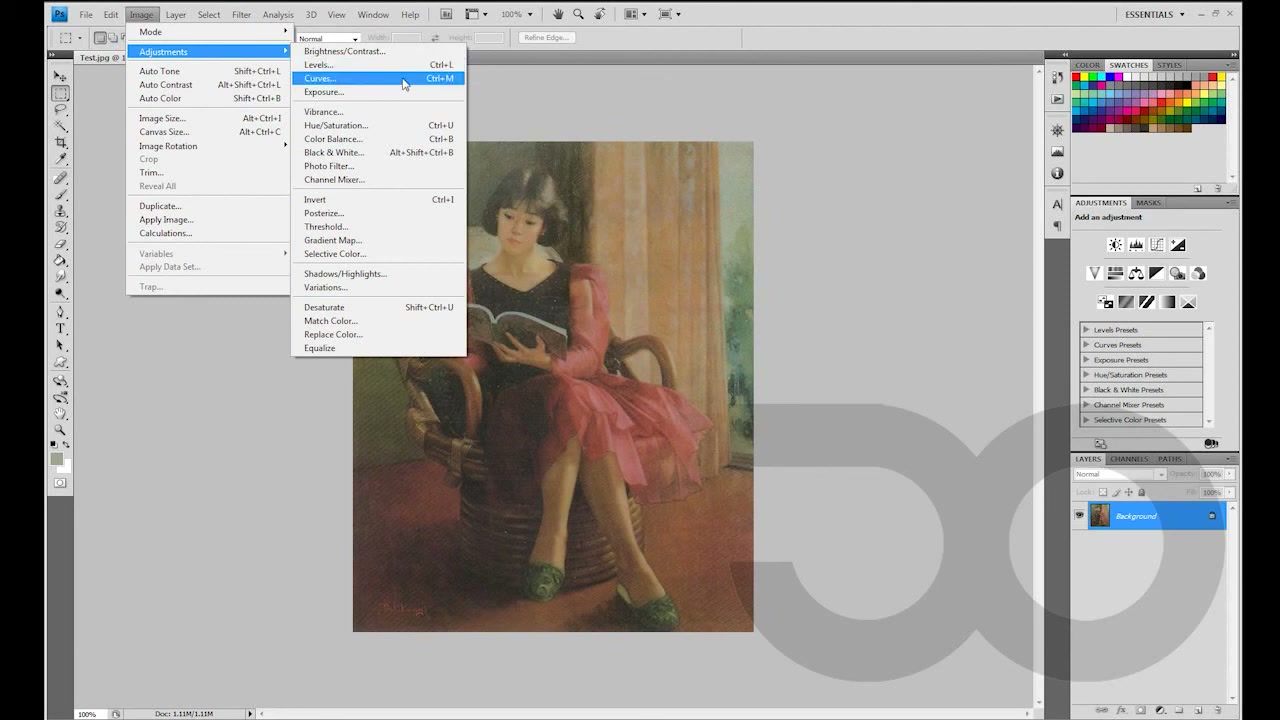
Task: Select the Zoom tool in toolbox
Action: [60, 430]
